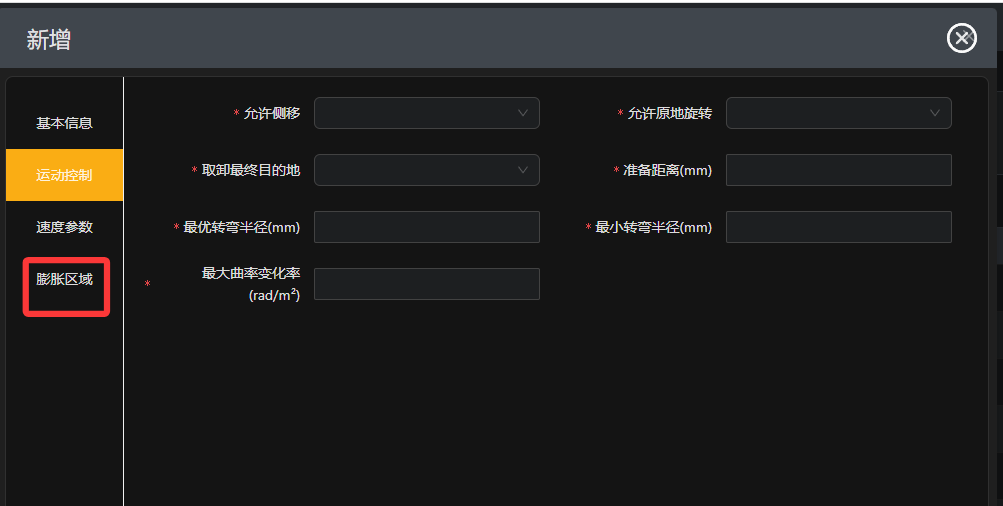The width and height of the screenshot is (1003, 506).
Task: Click the 最小转弯半径(mm) label text
Action: click(x=653, y=227)
